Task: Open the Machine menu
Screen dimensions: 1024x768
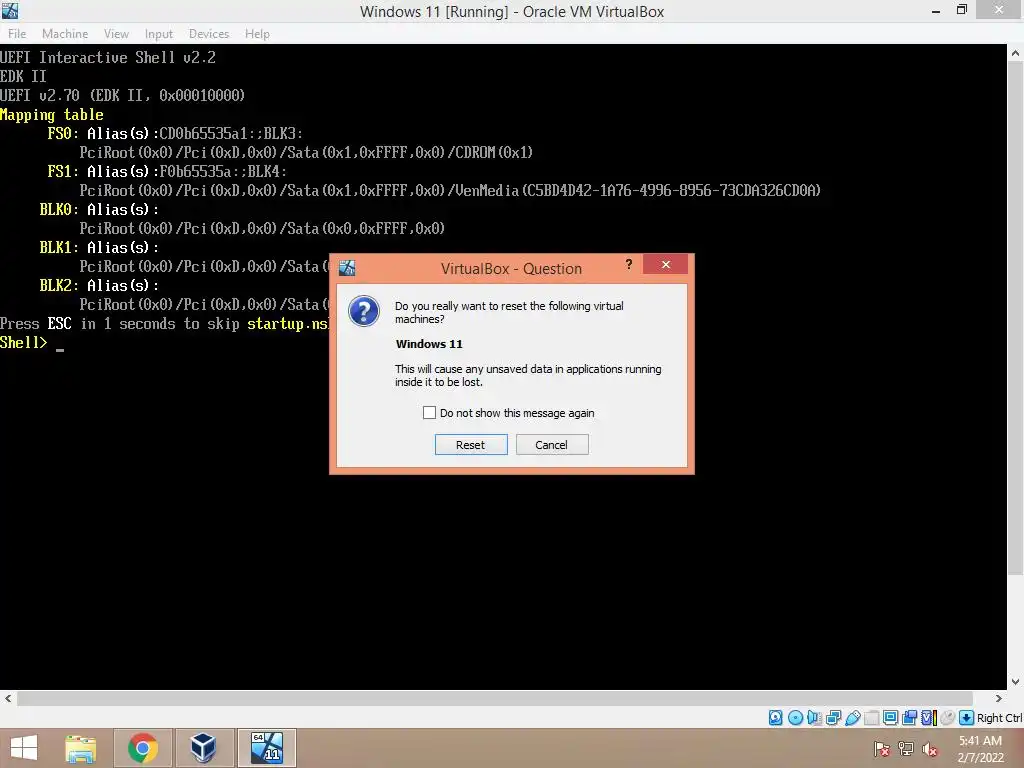Action: [65, 34]
